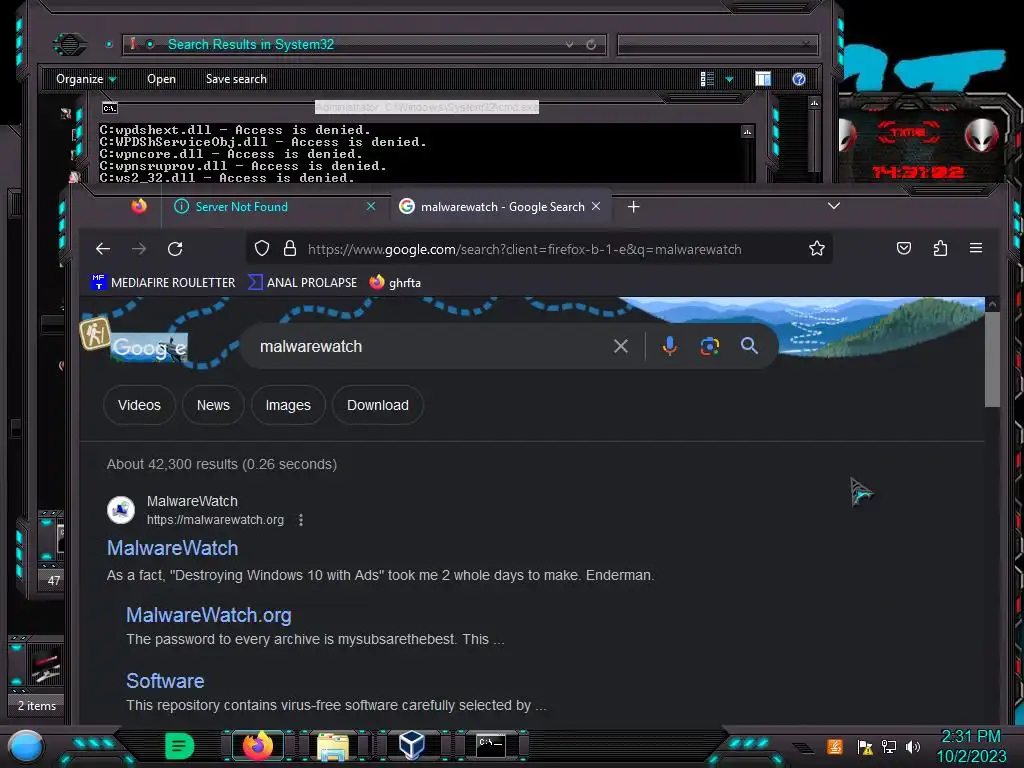Click Open in Explorer toolbar
Image resolution: width=1024 pixels, height=768 pixels.
[x=161, y=79]
